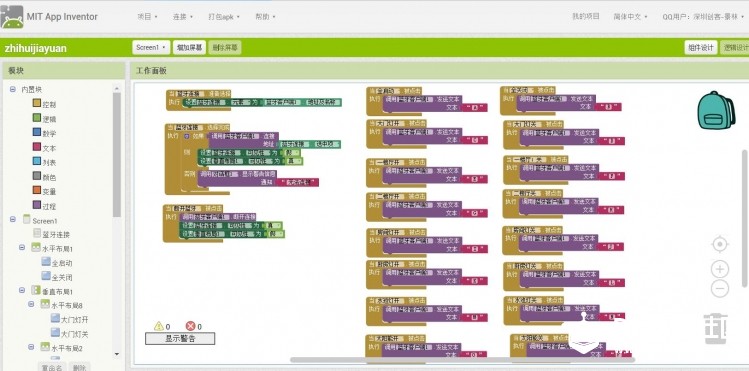Open the QQ用户 account dropdown

click(703, 17)
